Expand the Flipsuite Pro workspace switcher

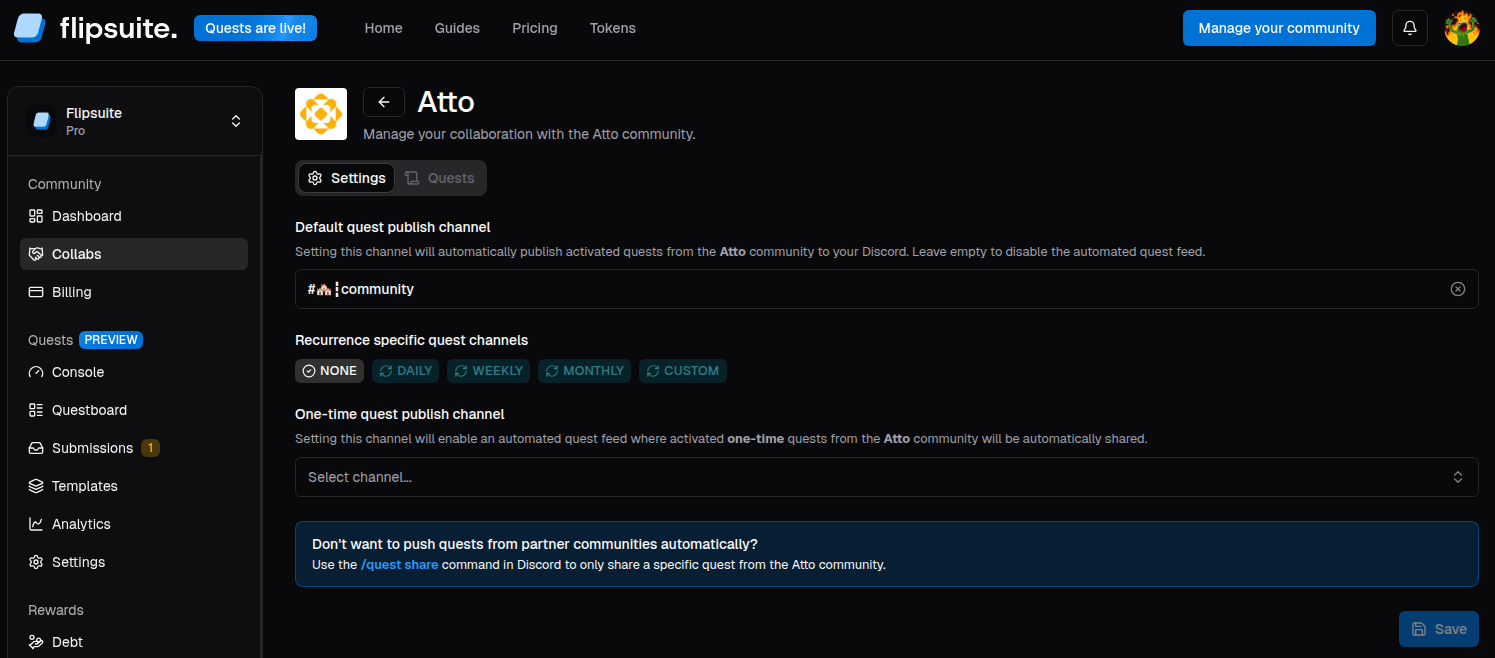[134, 121]
